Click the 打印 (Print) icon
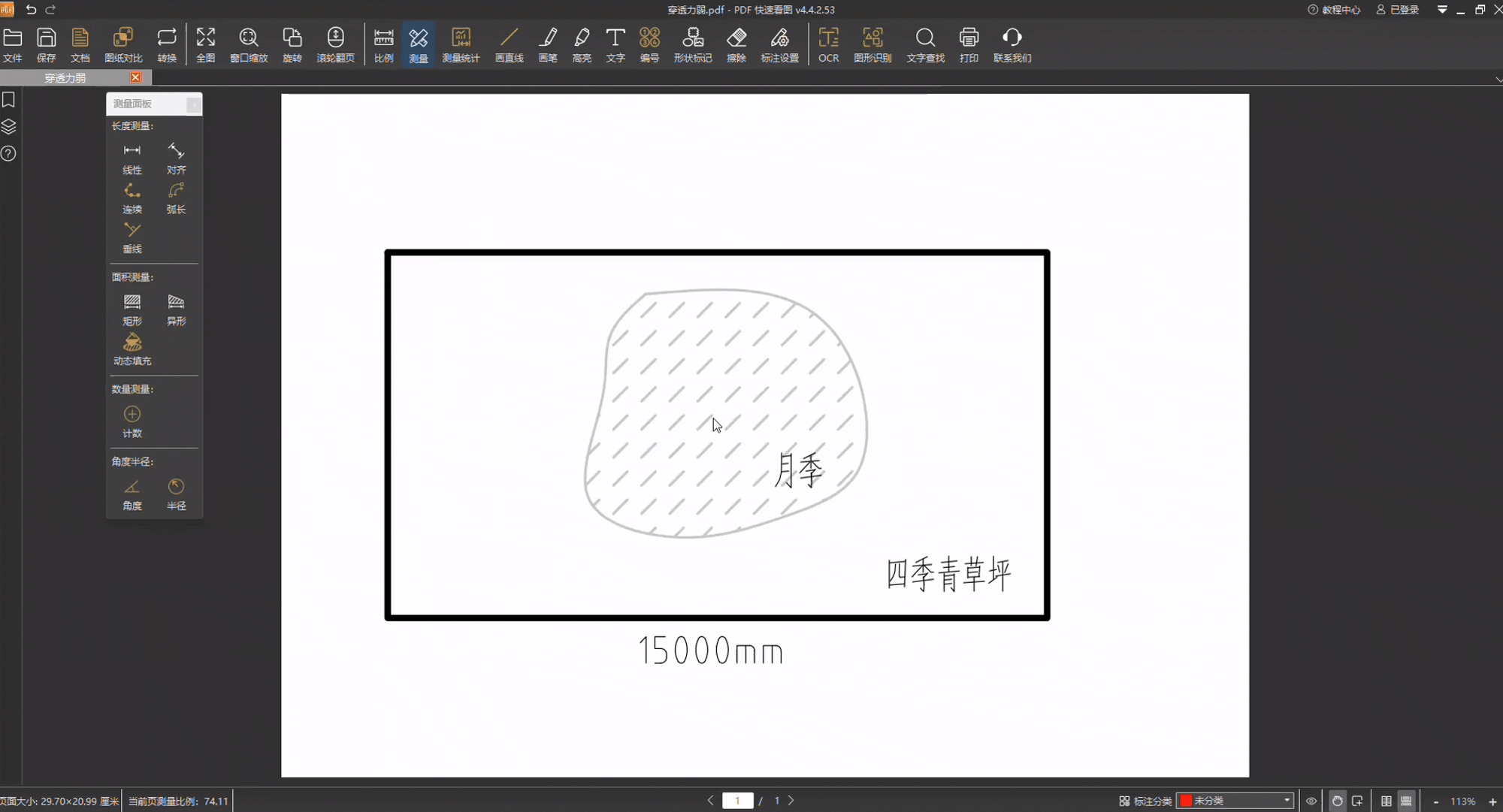The height and width of the screenshot is (812, 1503). click(x=969, y=45)
